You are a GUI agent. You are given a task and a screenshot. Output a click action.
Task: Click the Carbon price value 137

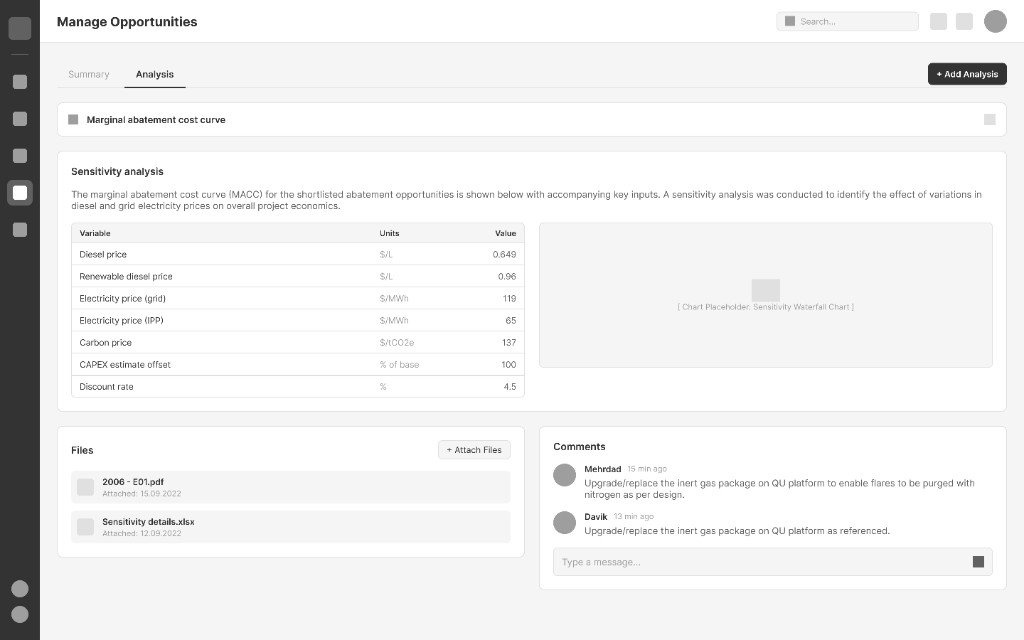click(509, 343)
